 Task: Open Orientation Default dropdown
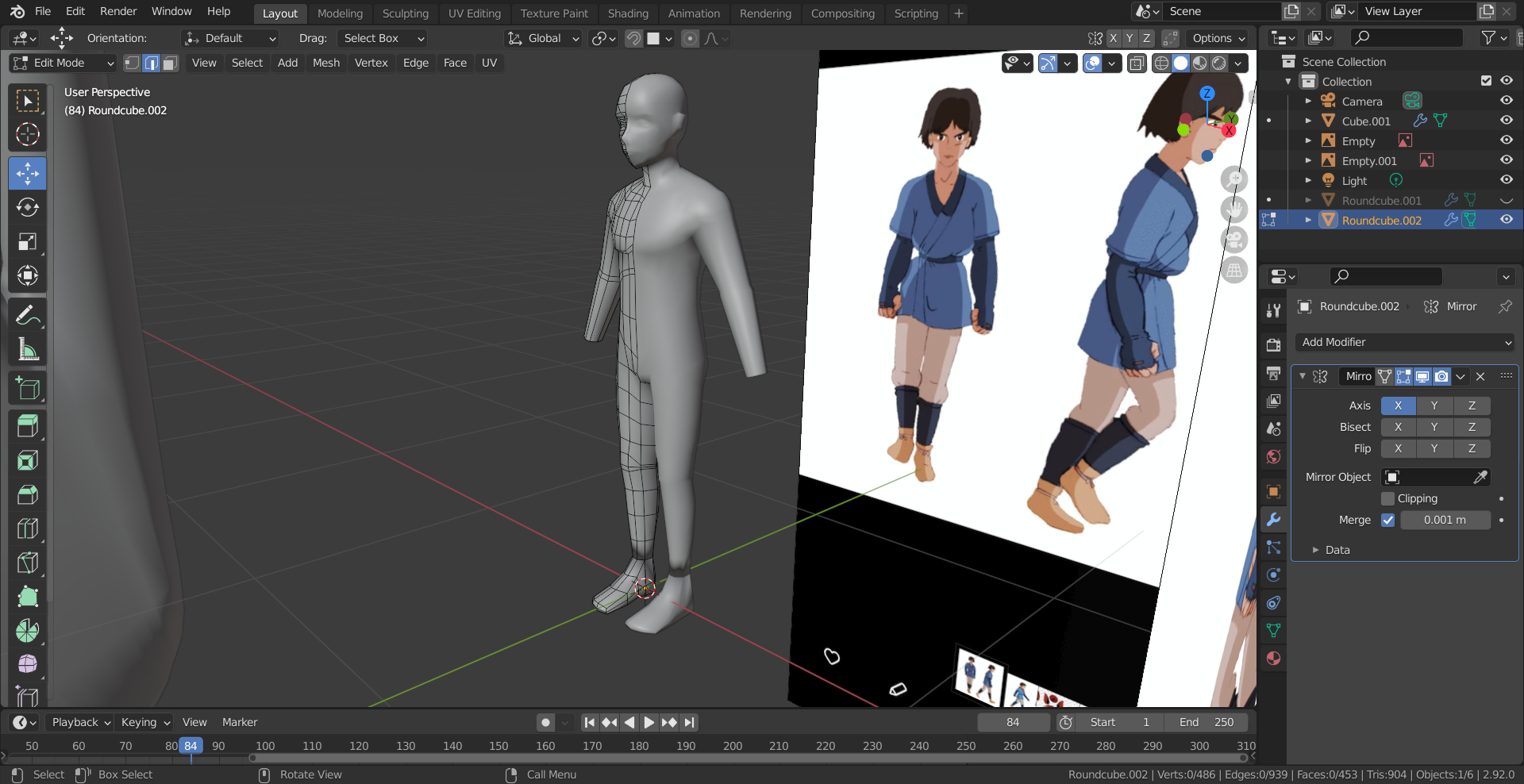click(231, 38)
